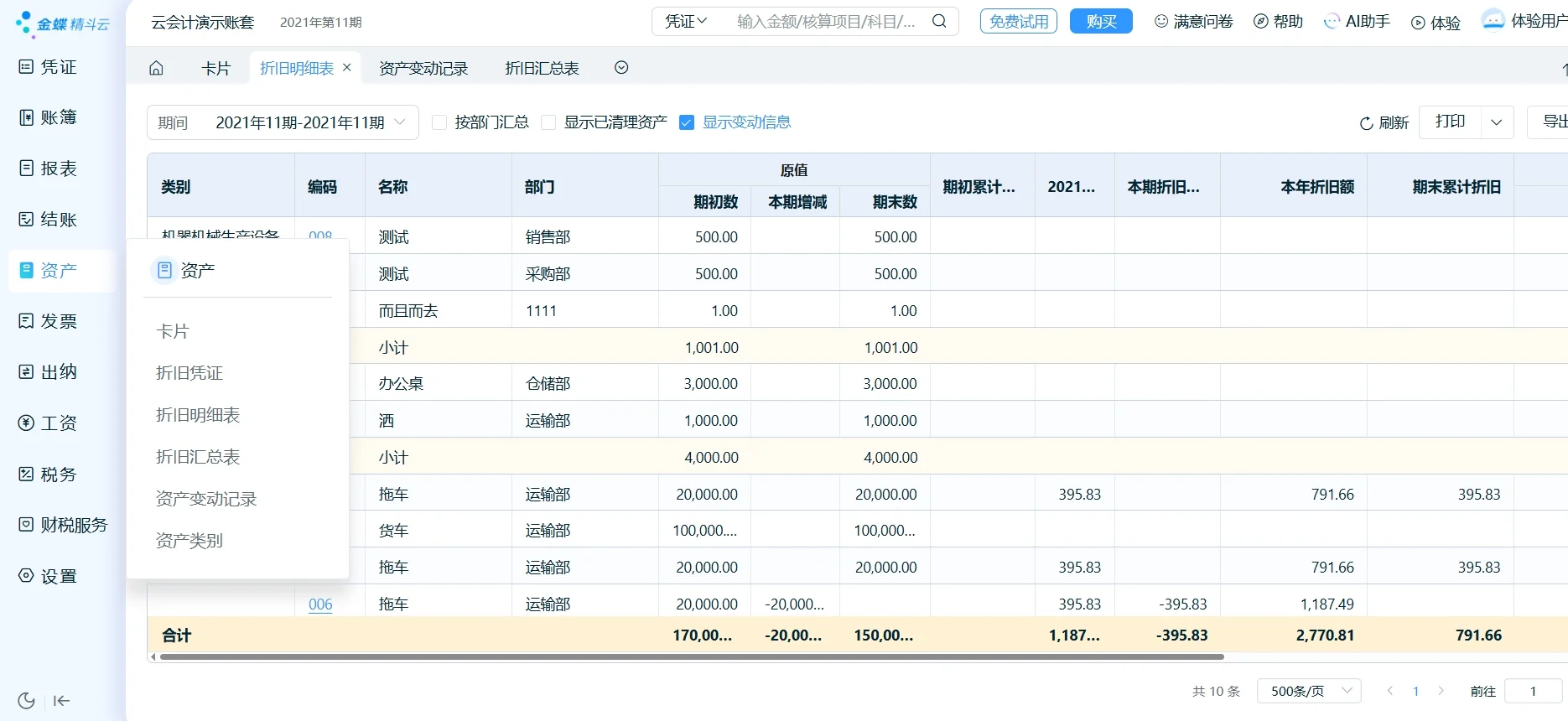1568x721 pixels.
Task: Open the 期间 period range dropdown
Action: (283, 122)
